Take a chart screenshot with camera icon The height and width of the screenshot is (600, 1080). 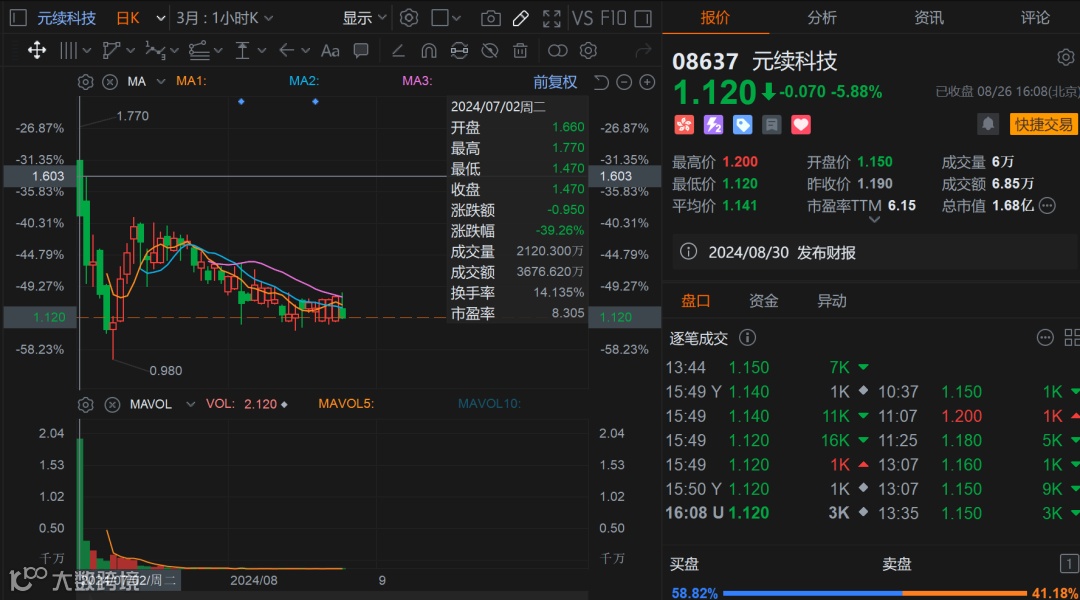click(490, 19)
